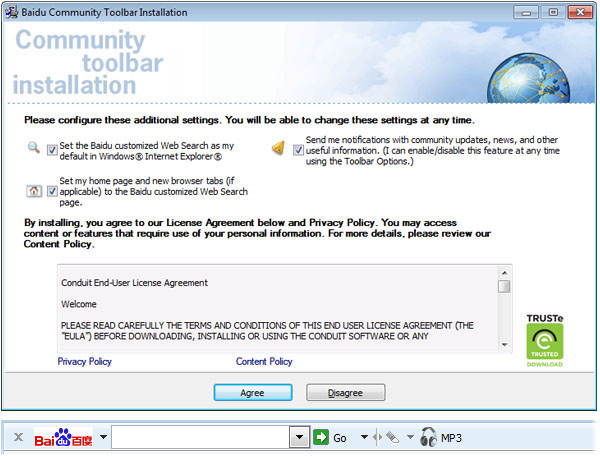
Task: Click the home page setting icon
Action: coord(34,191)
